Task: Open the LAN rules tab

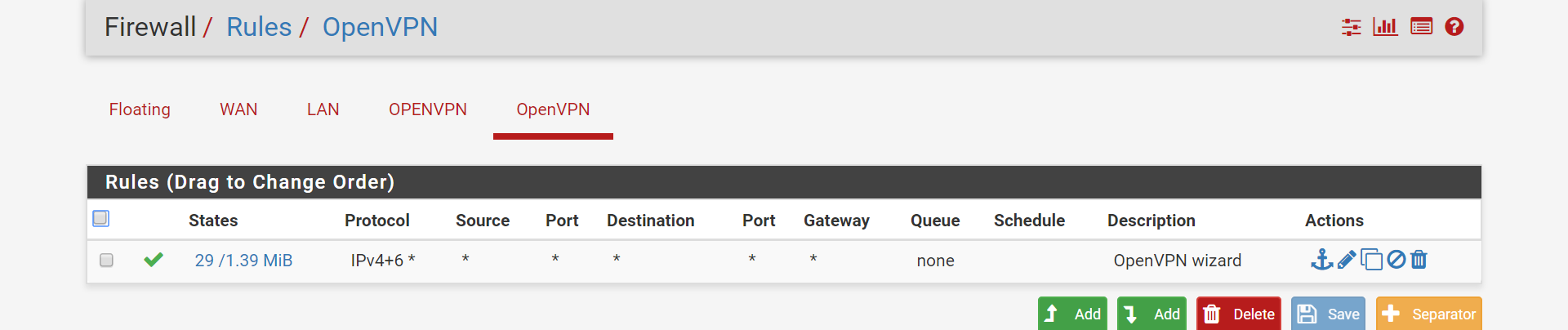Action: coord(323,109)
